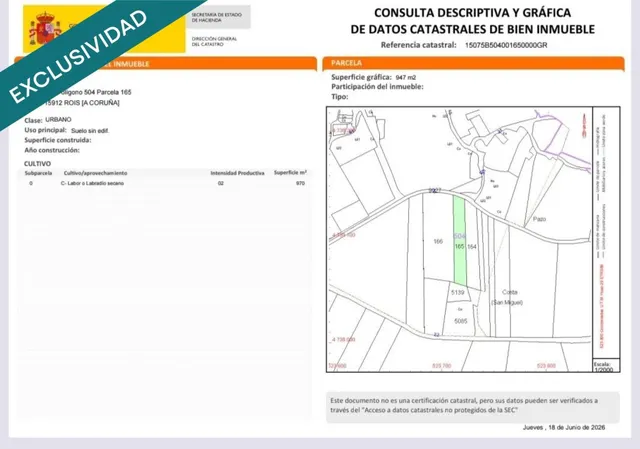Click the 'Uso principal:' label
Viewport: 640px width, 449px height.
tap(45, 130)
